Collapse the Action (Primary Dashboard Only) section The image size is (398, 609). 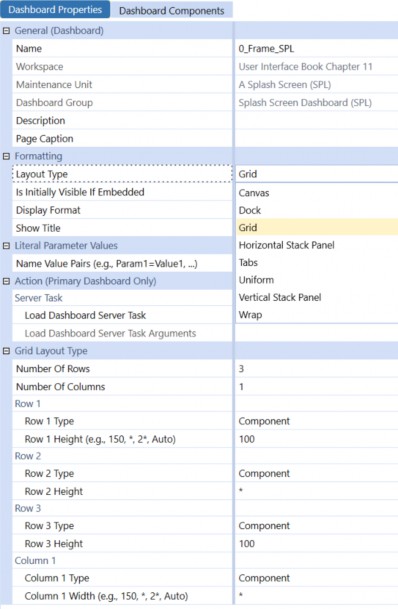click(x=6, y=281)
